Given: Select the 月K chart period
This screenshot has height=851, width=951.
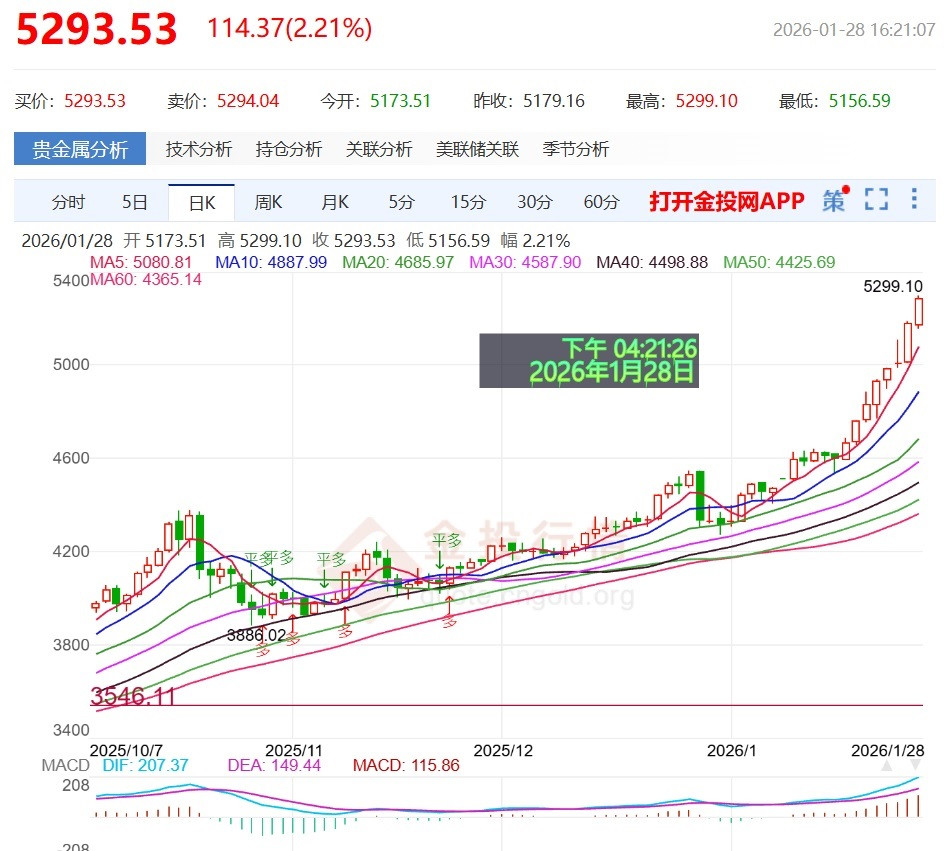Looking at the screenshot, I should point(335,202).
